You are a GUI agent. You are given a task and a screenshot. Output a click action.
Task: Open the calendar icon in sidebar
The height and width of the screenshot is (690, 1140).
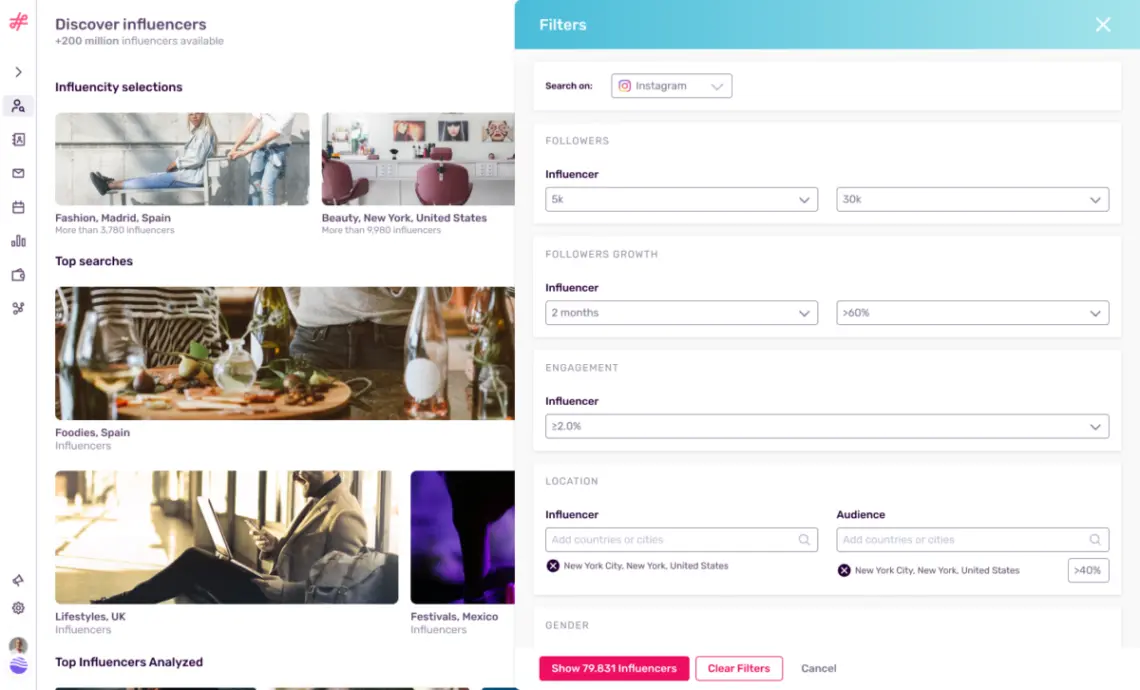(18, 207)
